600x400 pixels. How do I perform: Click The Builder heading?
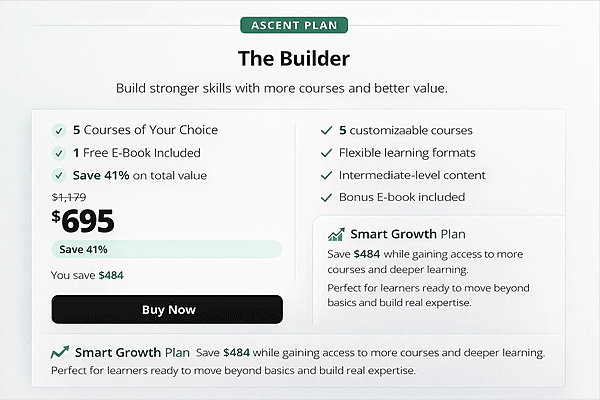point(300,58)
